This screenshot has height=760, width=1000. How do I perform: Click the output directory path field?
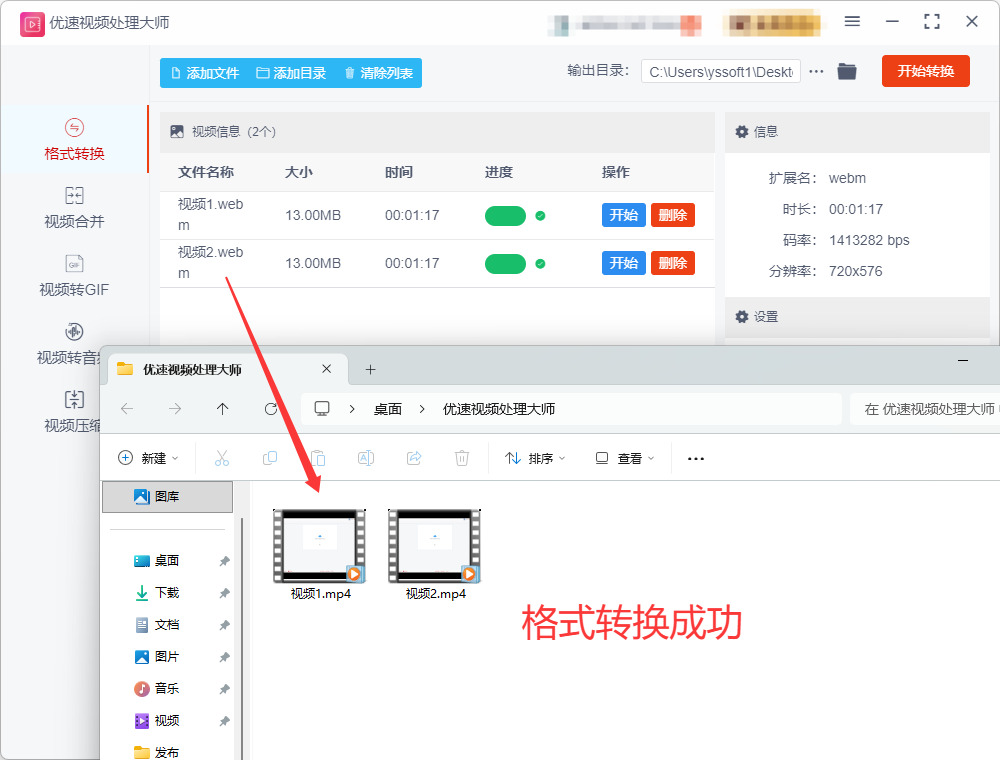(x=721, y=72)
